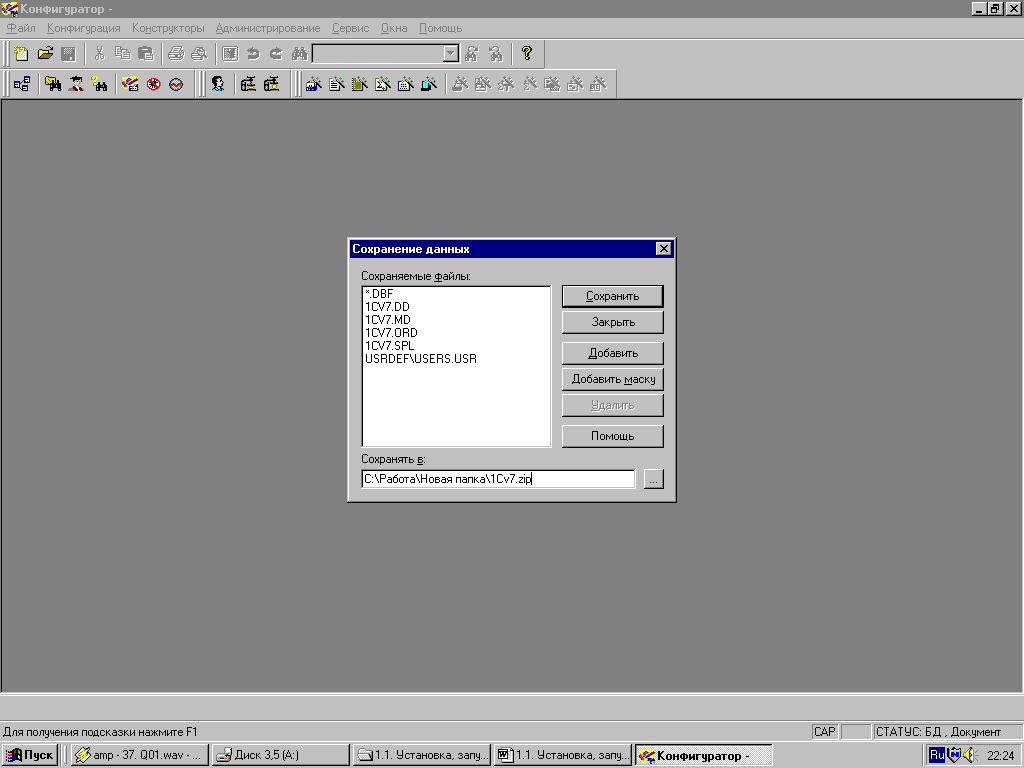Click the Print printer icon
This screenshot has height=768, width=1024.
coord(176,54)
